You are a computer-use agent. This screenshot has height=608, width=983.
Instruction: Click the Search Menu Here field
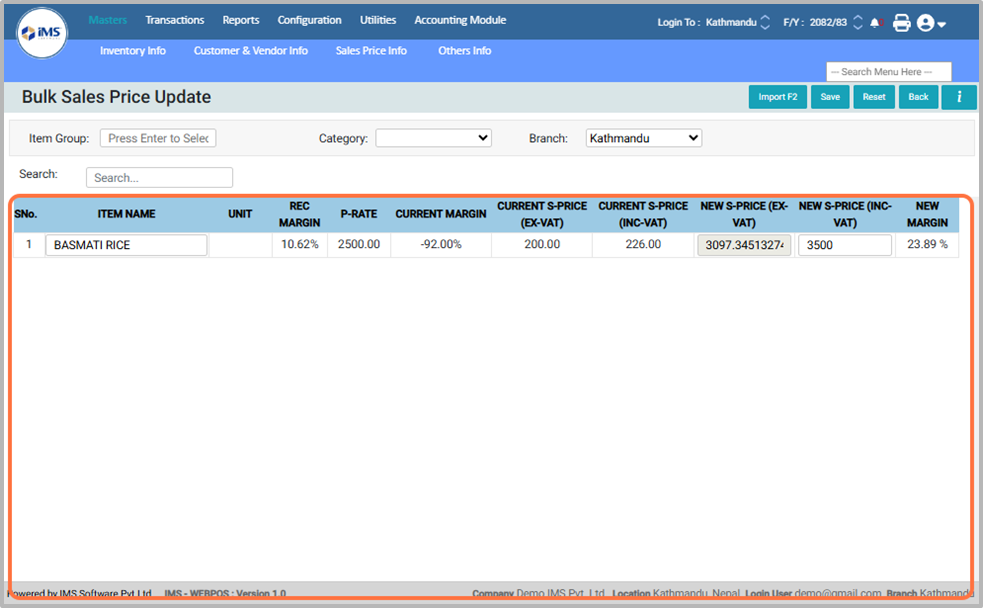pyautogui.click(x=888, y=72)
